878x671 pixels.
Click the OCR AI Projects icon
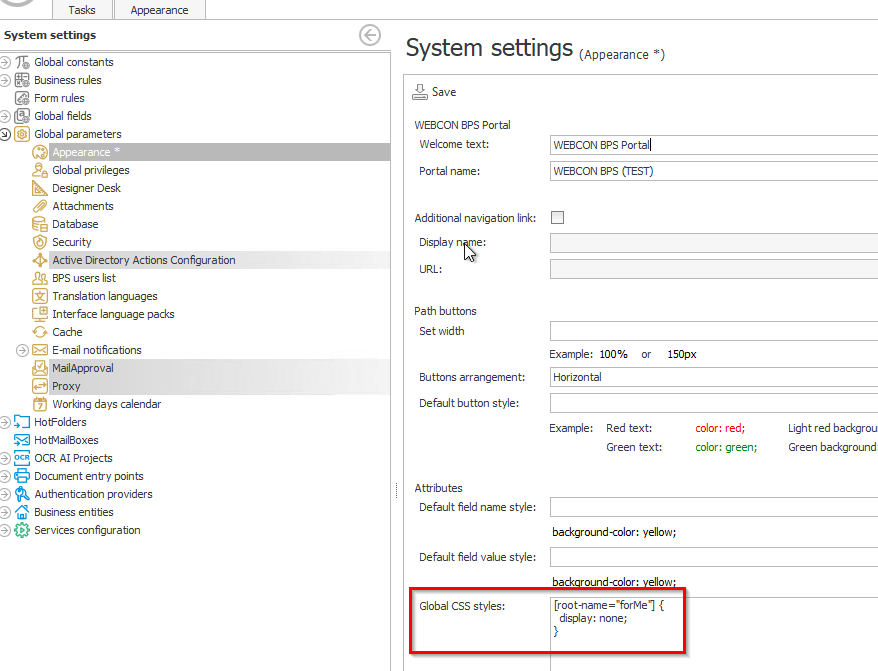click(22, 458)
